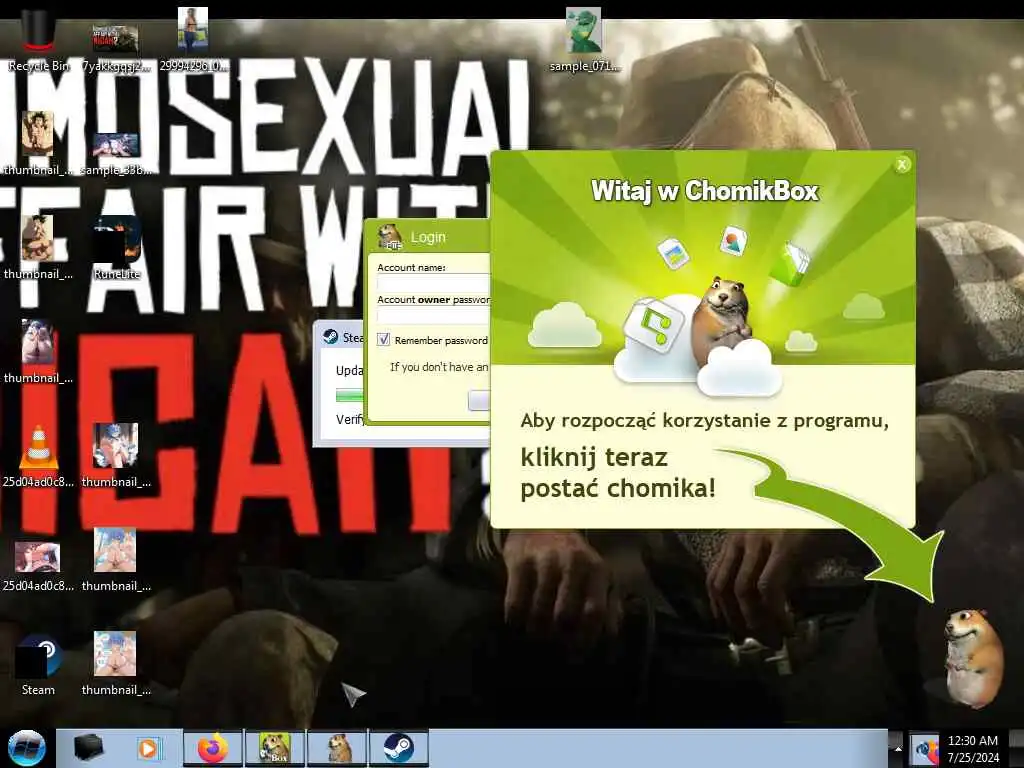The height and width of the screenshot is (768, 1024).
Task: Open Firefox from the taskbar
Action: [214, 748]
